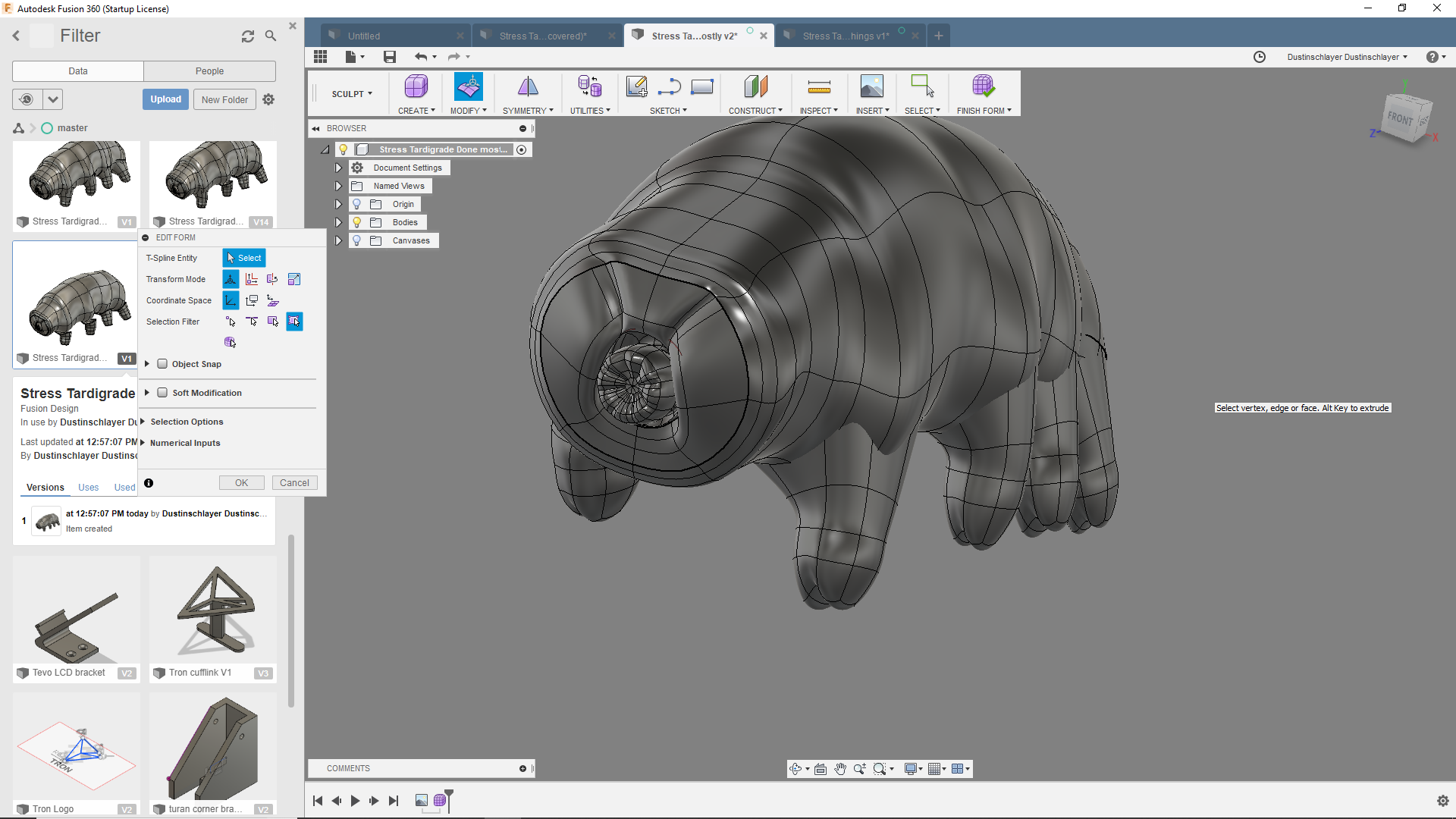Click the Inspect measure icon
This screenshot has height=819, width=1456.
pyautogui.click(x=819, y=87)
